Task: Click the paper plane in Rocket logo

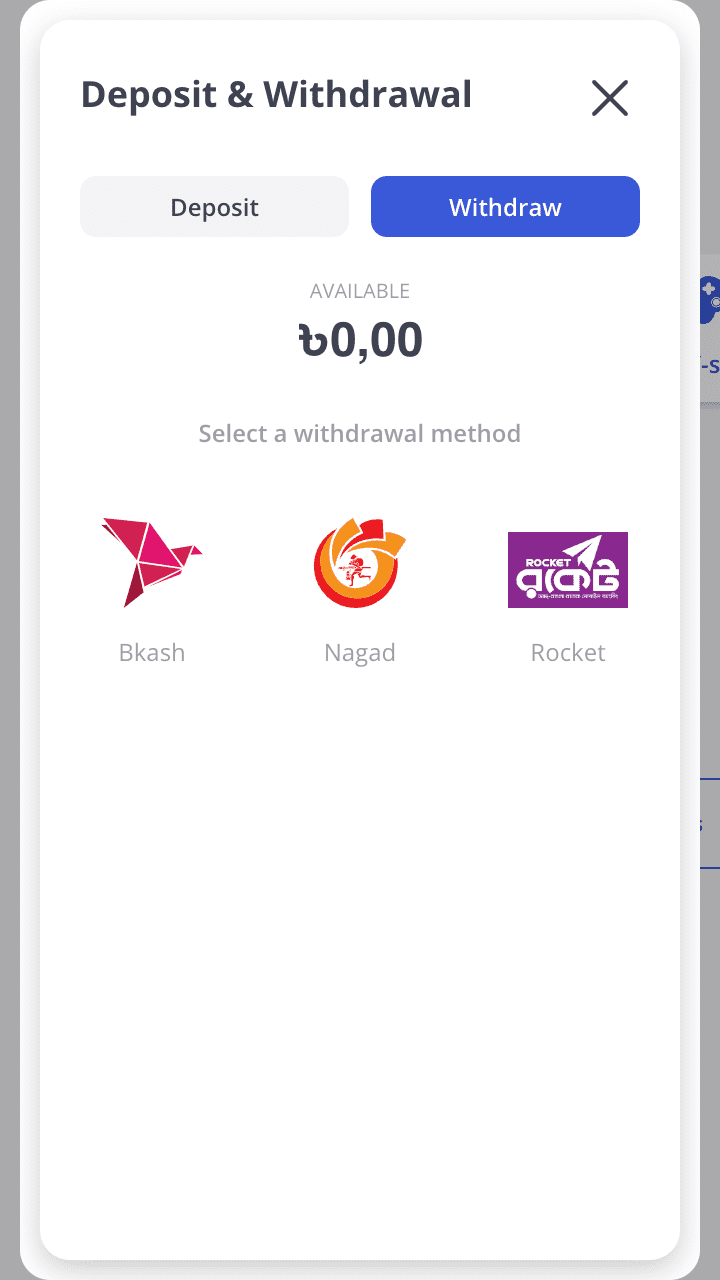Action: (600, 558)
